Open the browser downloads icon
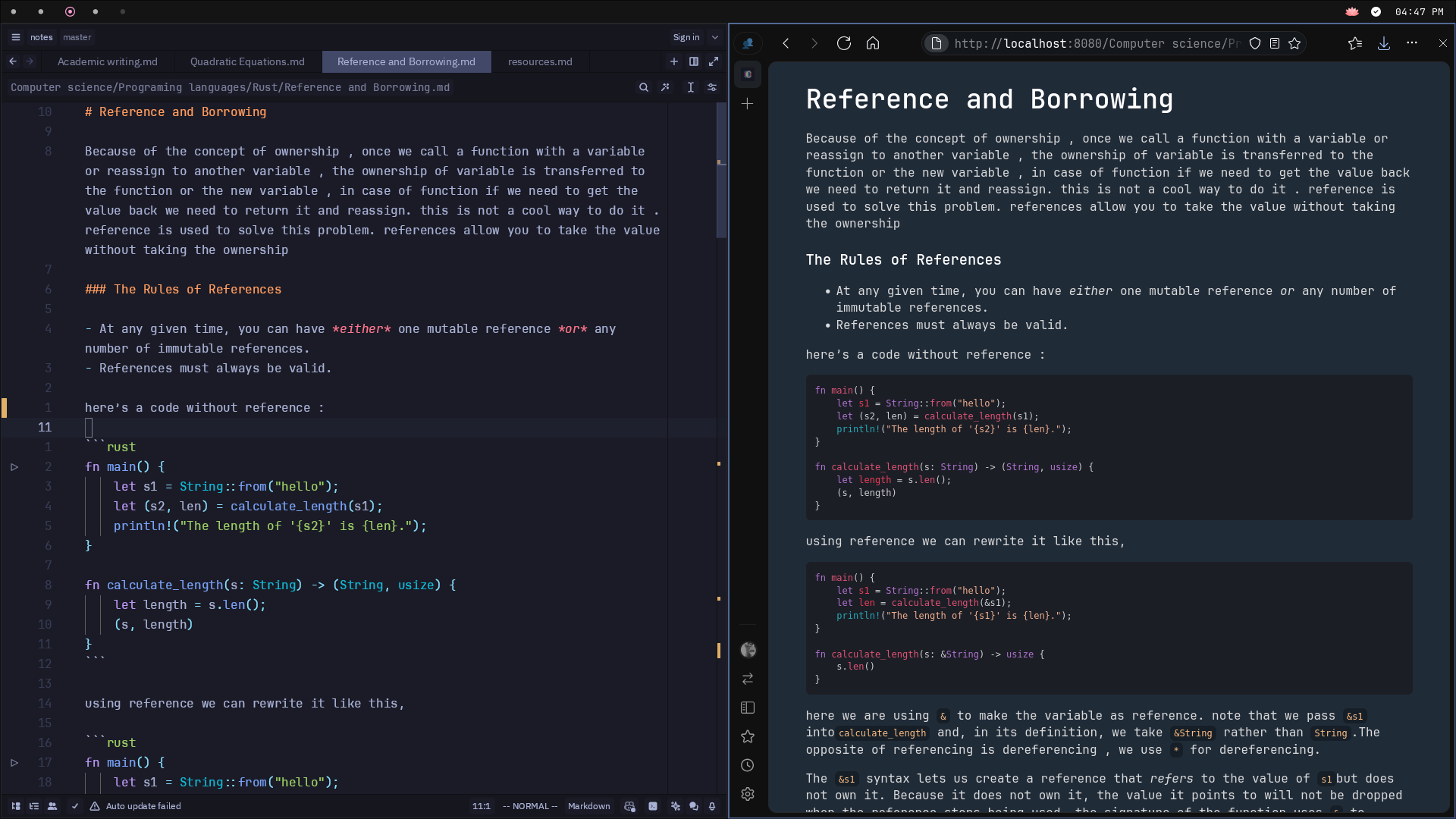 (1384, 43)
